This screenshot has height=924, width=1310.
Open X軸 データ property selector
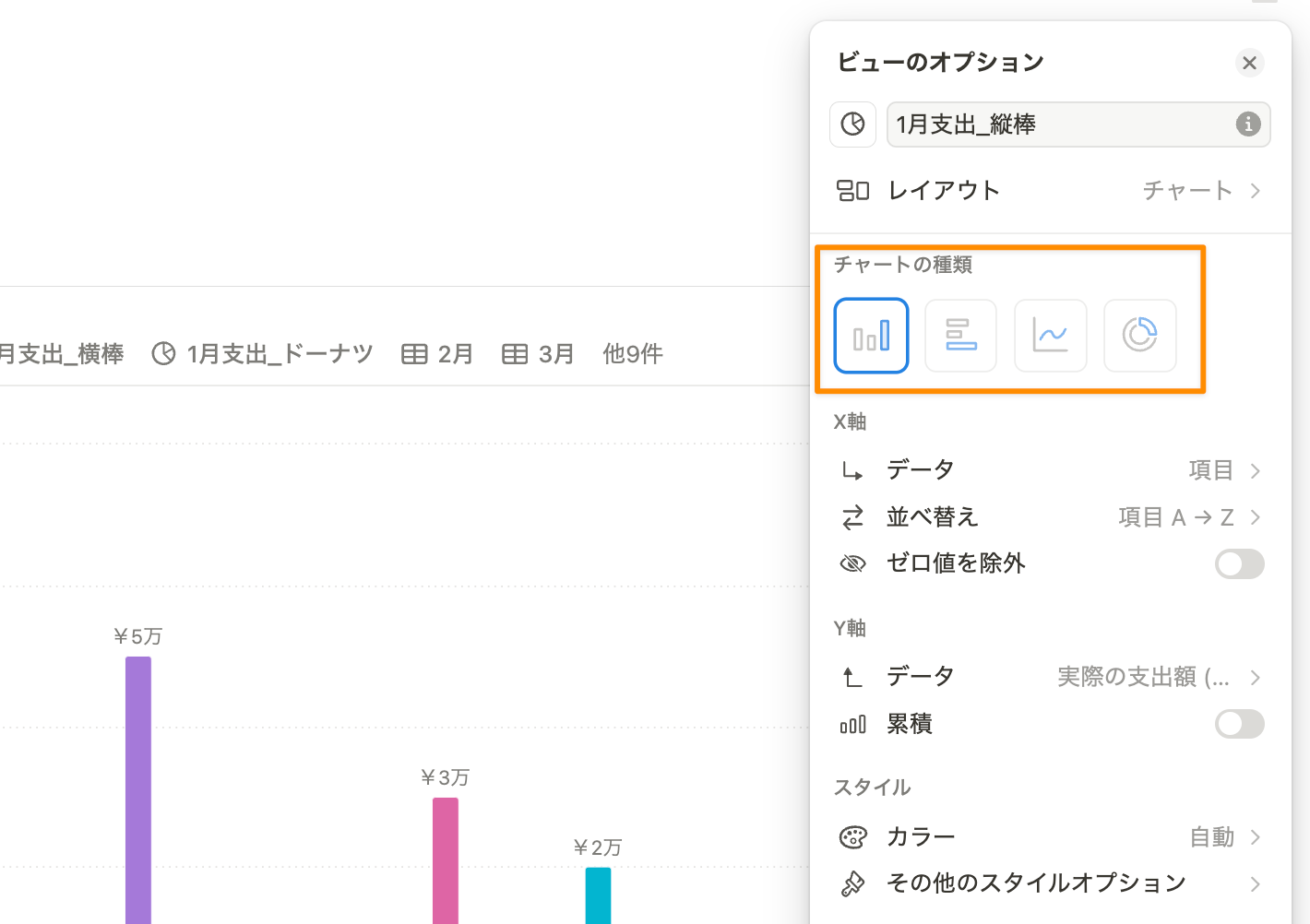point(1049,470)
